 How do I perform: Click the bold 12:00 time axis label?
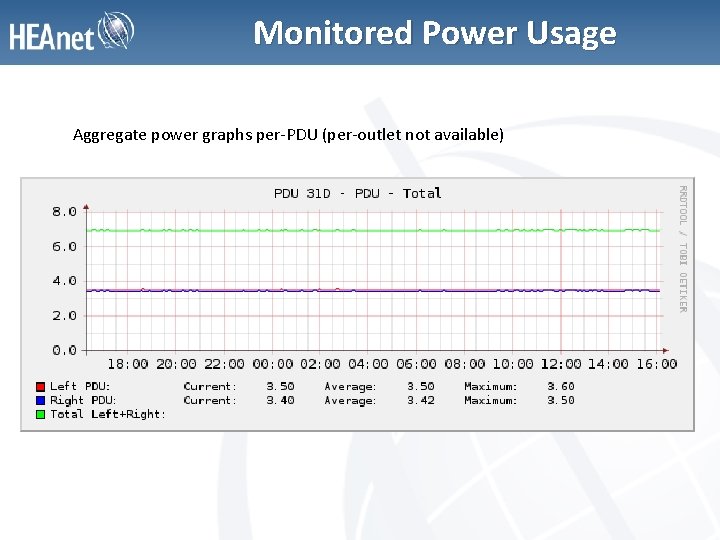[561, 365]
